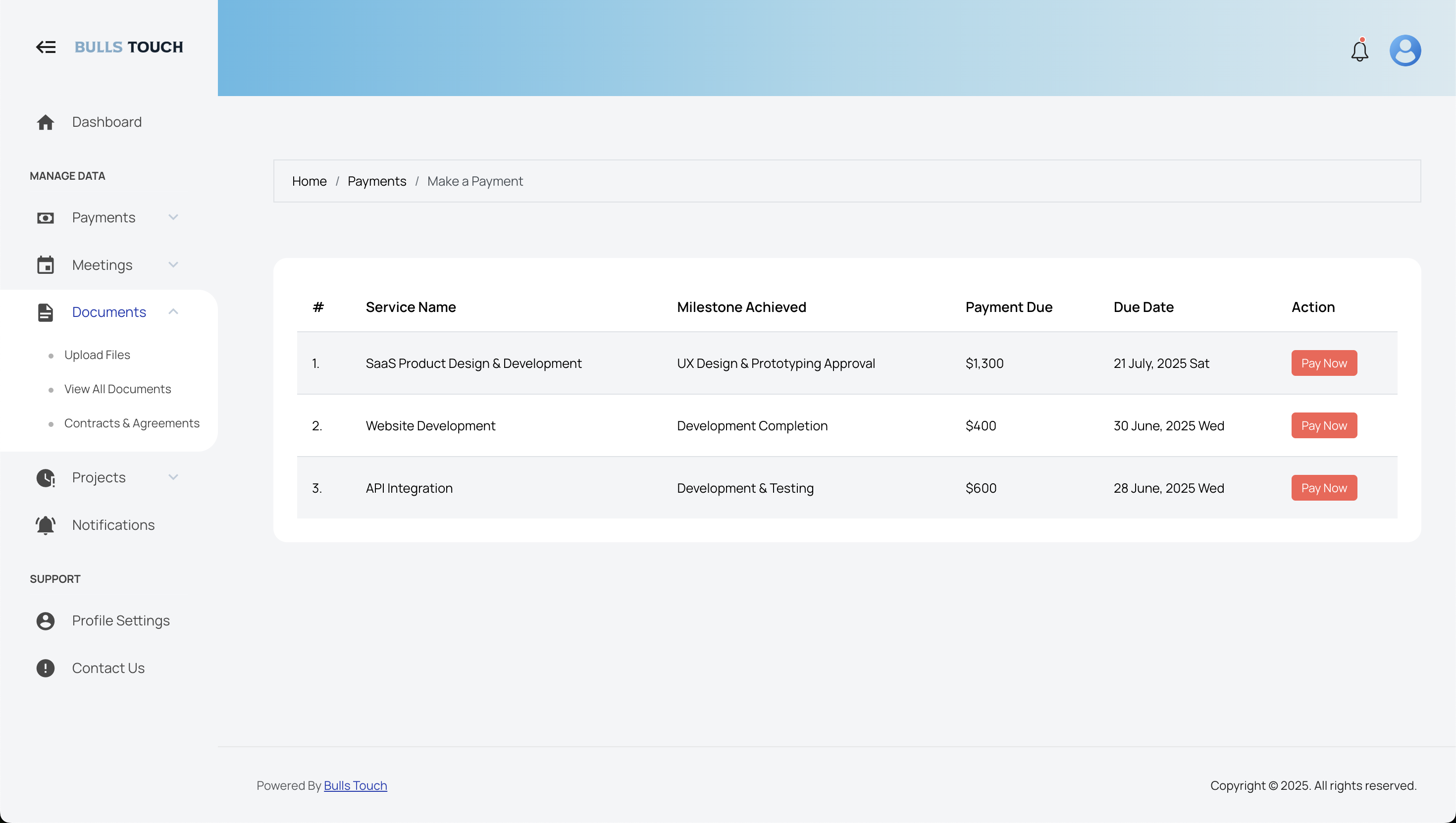The width and height of the screenshot is (1456, 823).
Task: Click the sidebar collapse arrow icon
Action: click(46, 47)
